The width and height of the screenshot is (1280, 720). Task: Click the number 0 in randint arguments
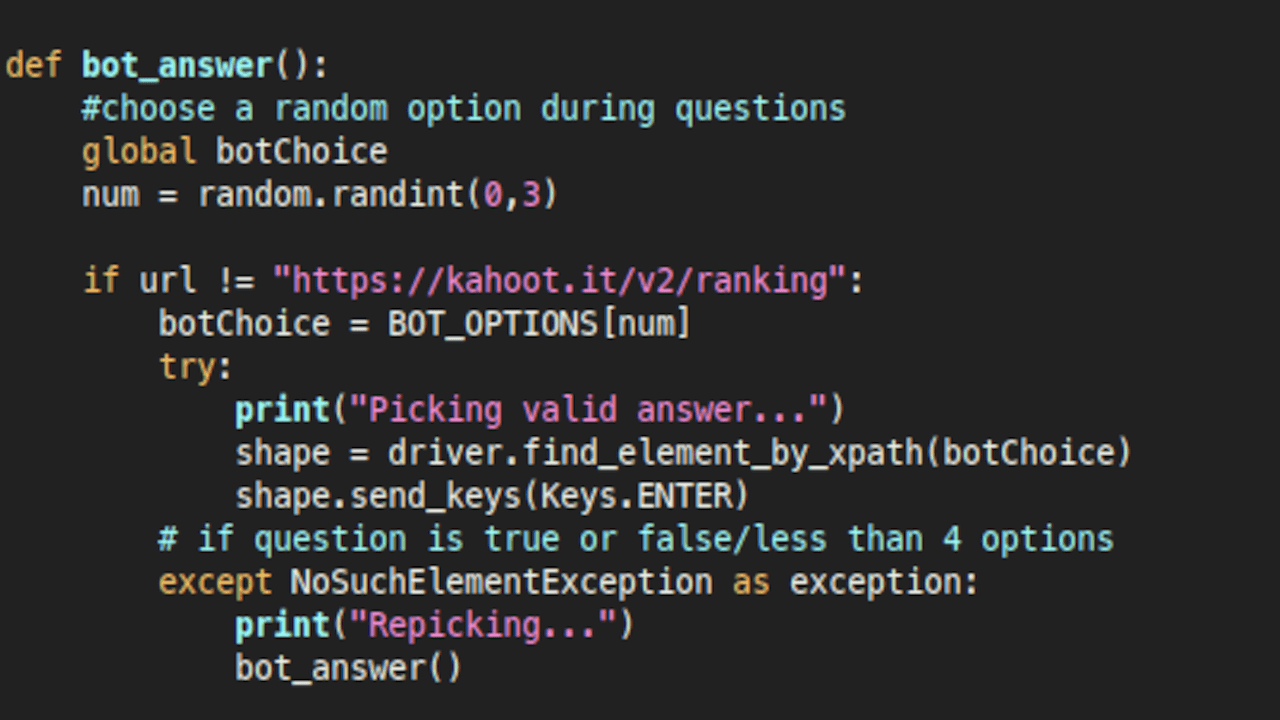tap(493, 195)
